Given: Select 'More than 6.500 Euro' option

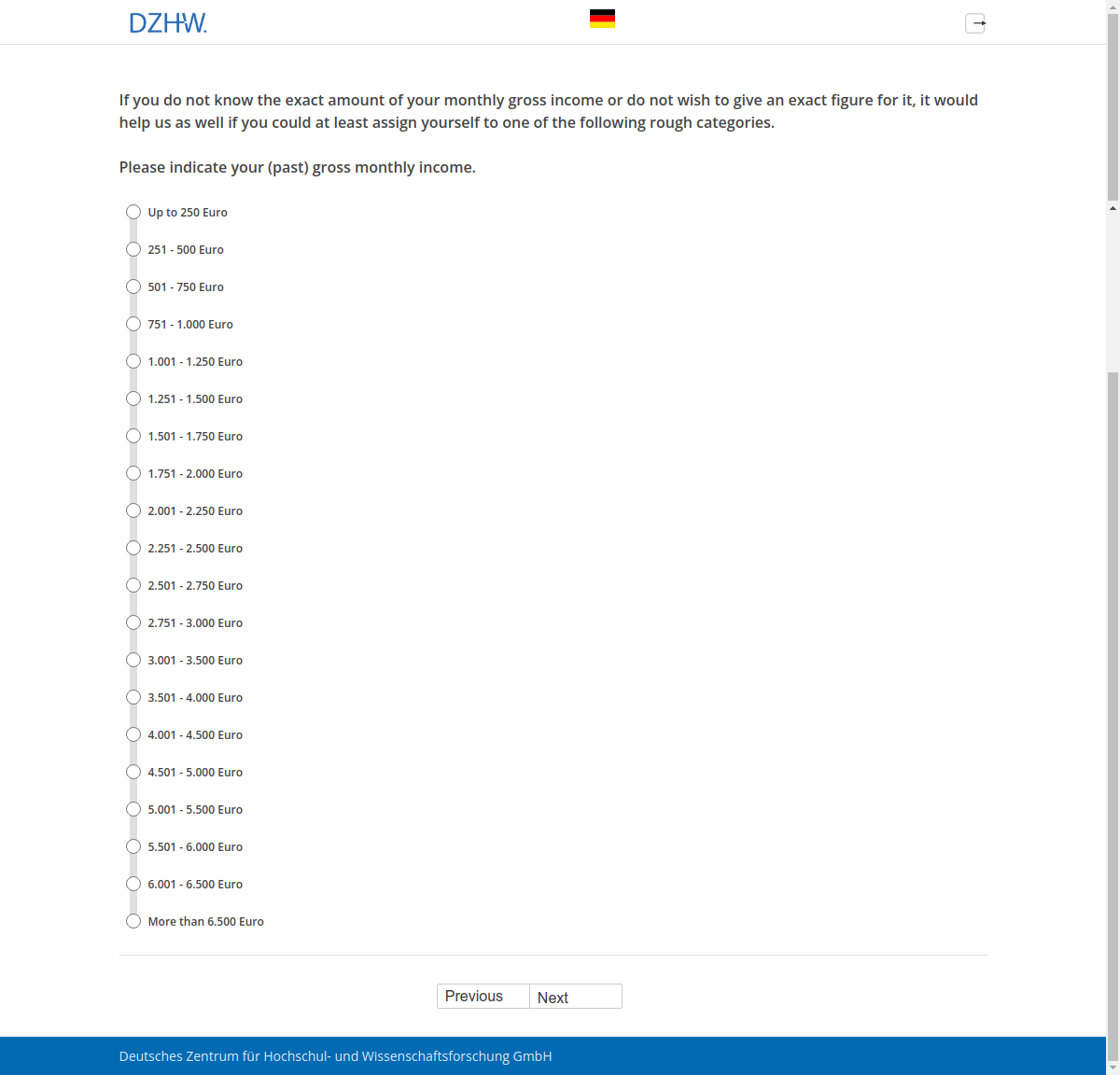Looking at the screenshot, I should tap(133, 922).
